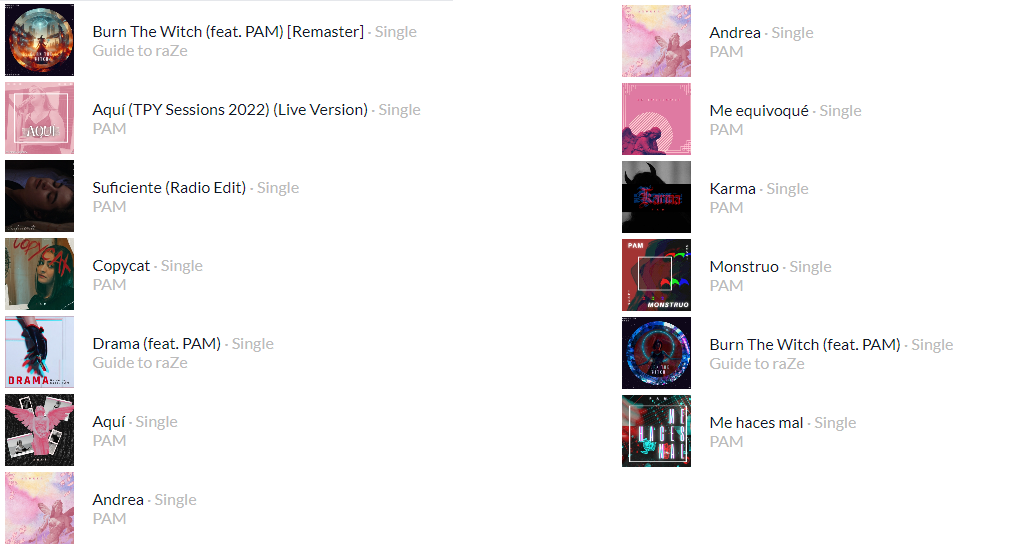Screen dimensions: 1009x551
Task: Select the Copycat album artwork
Action: coord(39,274)
